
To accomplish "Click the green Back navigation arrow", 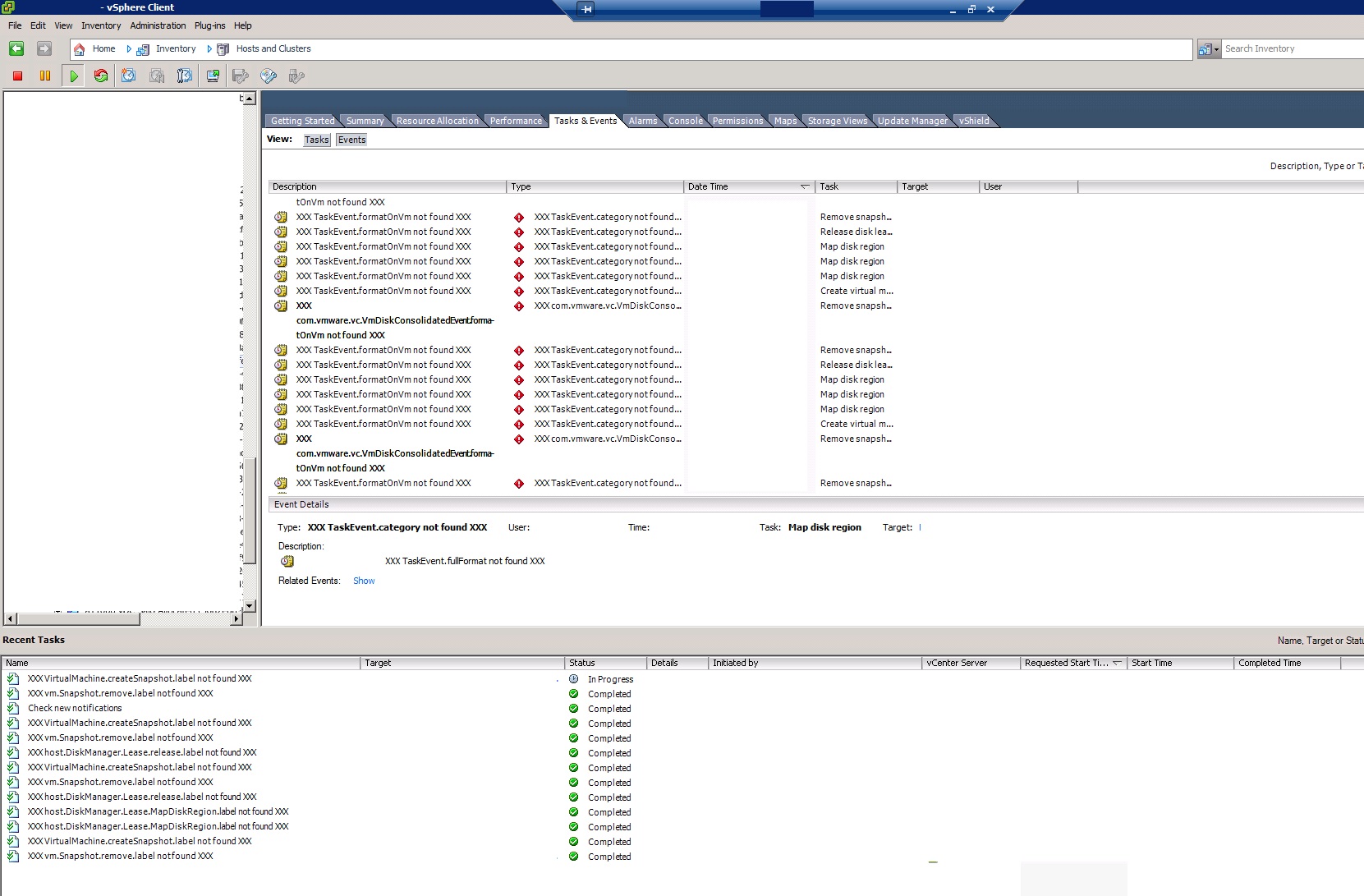I will [16, 49].
